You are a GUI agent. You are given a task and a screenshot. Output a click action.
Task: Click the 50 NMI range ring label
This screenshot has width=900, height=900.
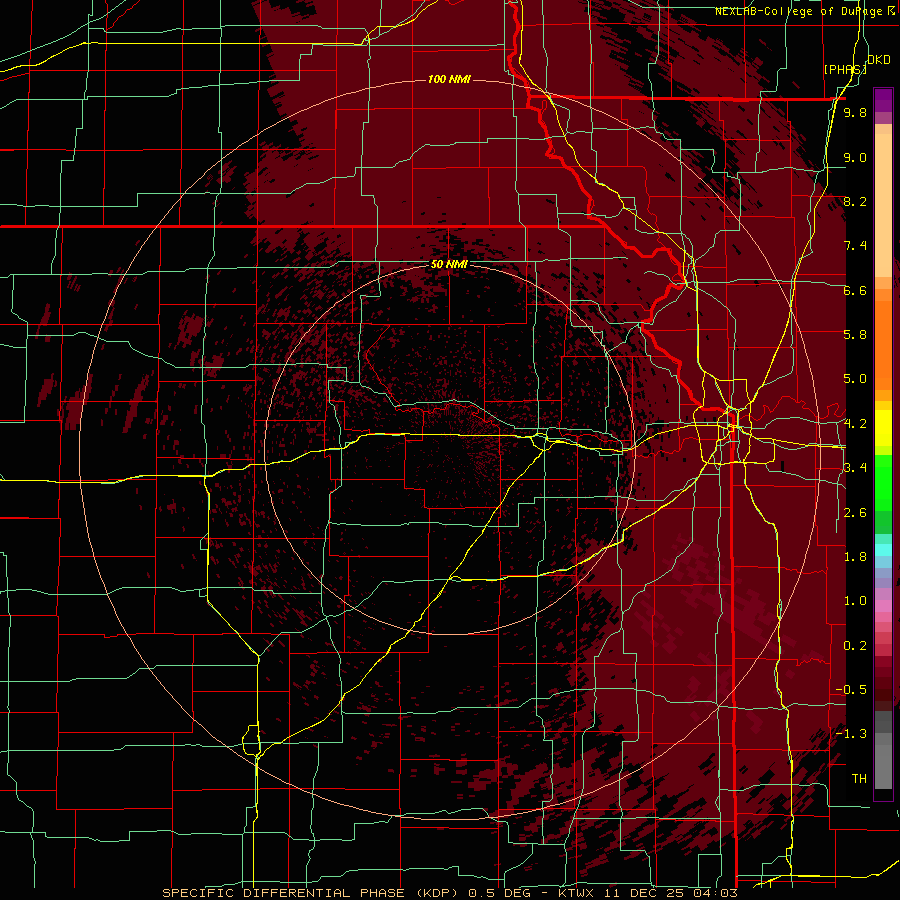[x=449, y=265]
